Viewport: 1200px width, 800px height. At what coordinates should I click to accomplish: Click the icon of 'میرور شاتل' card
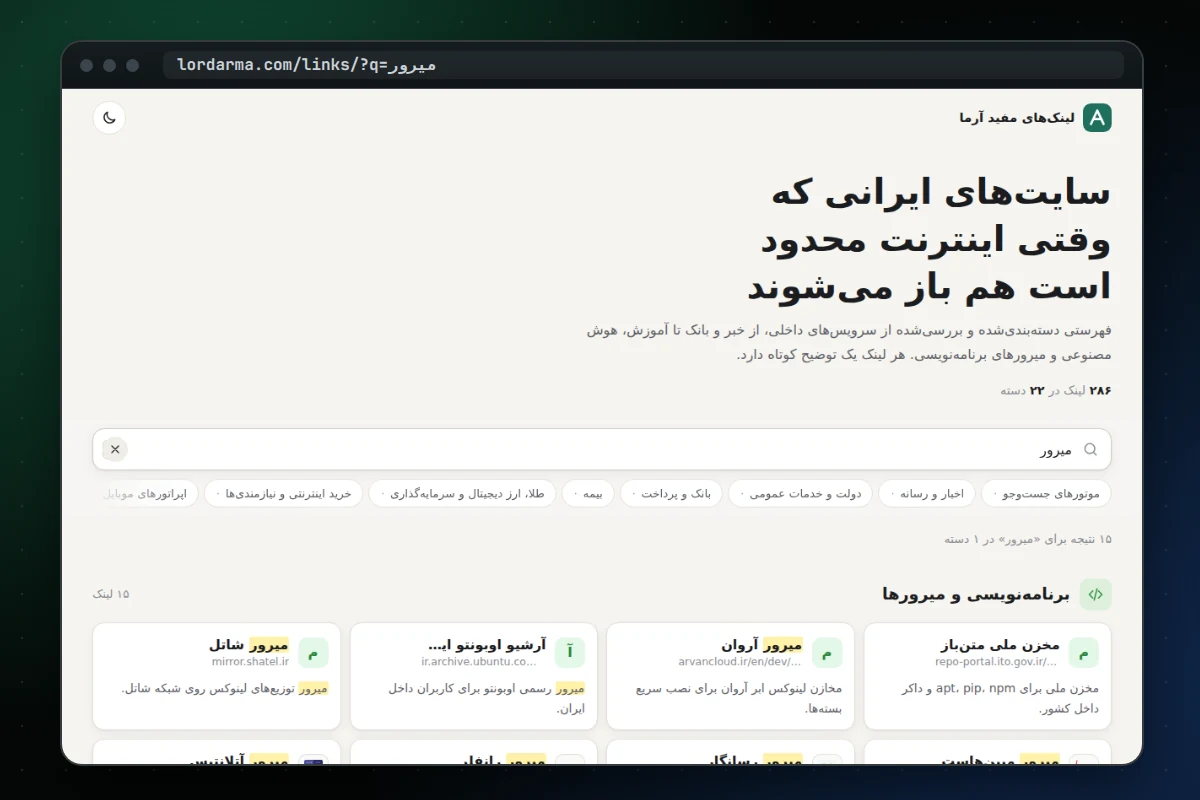tap(313, 653)
